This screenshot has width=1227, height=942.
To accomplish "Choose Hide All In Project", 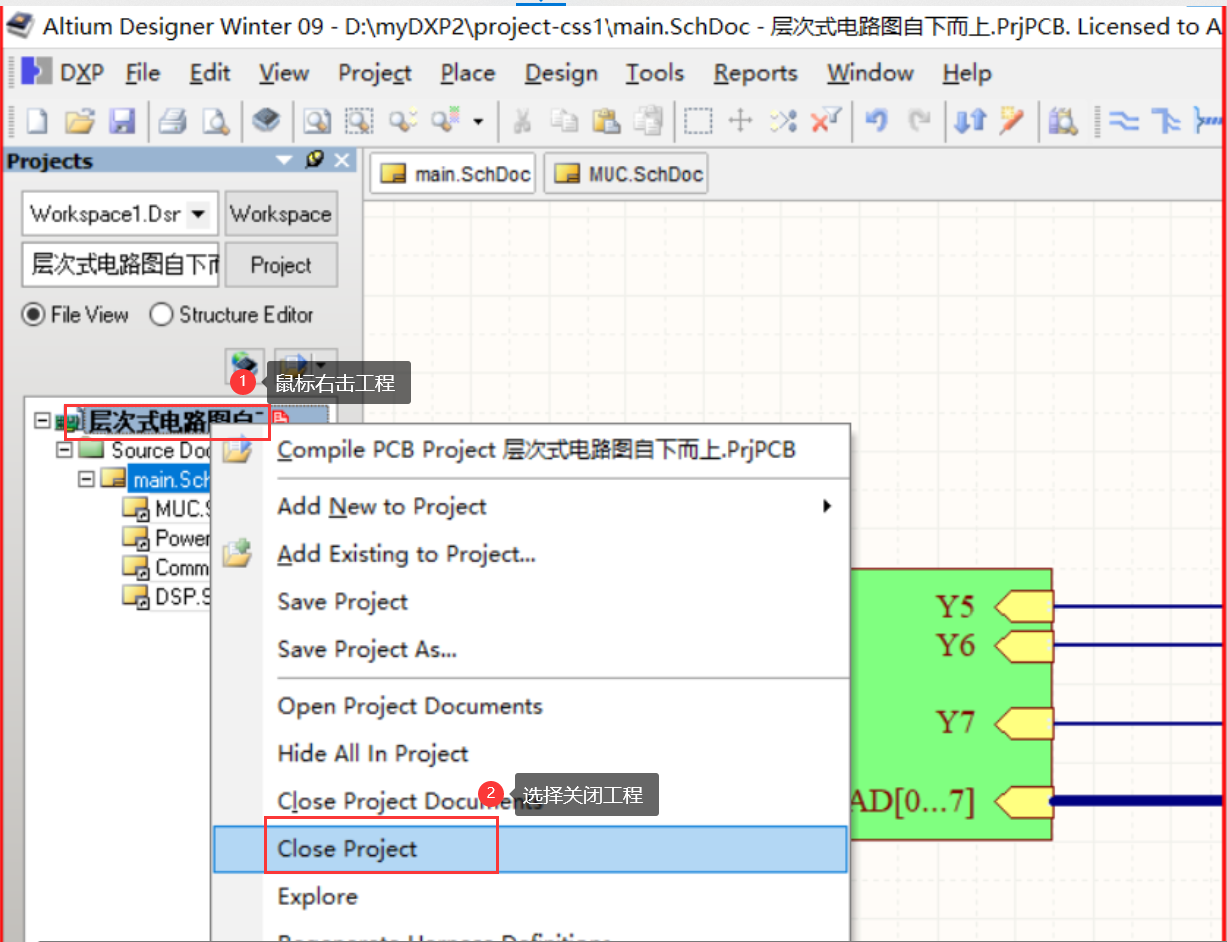I will pyautogui.click(x=530, y=754).
